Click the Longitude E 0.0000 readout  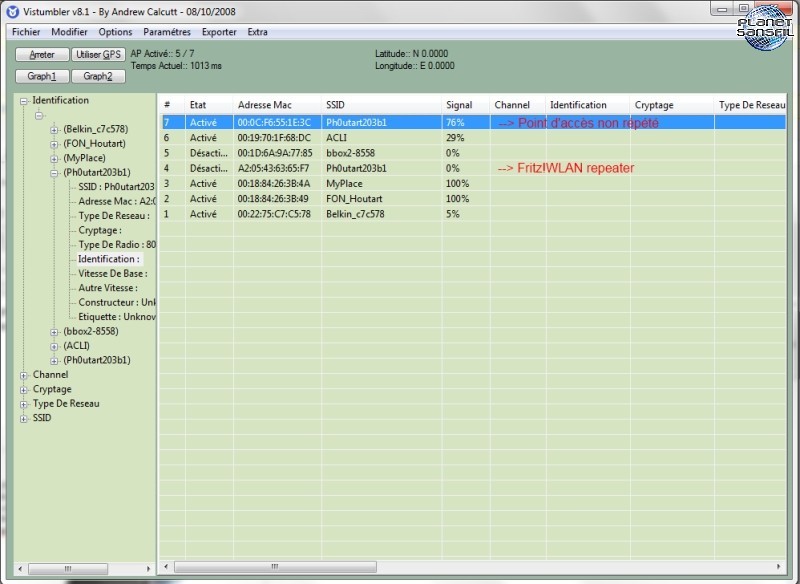[x=414, y=66]
